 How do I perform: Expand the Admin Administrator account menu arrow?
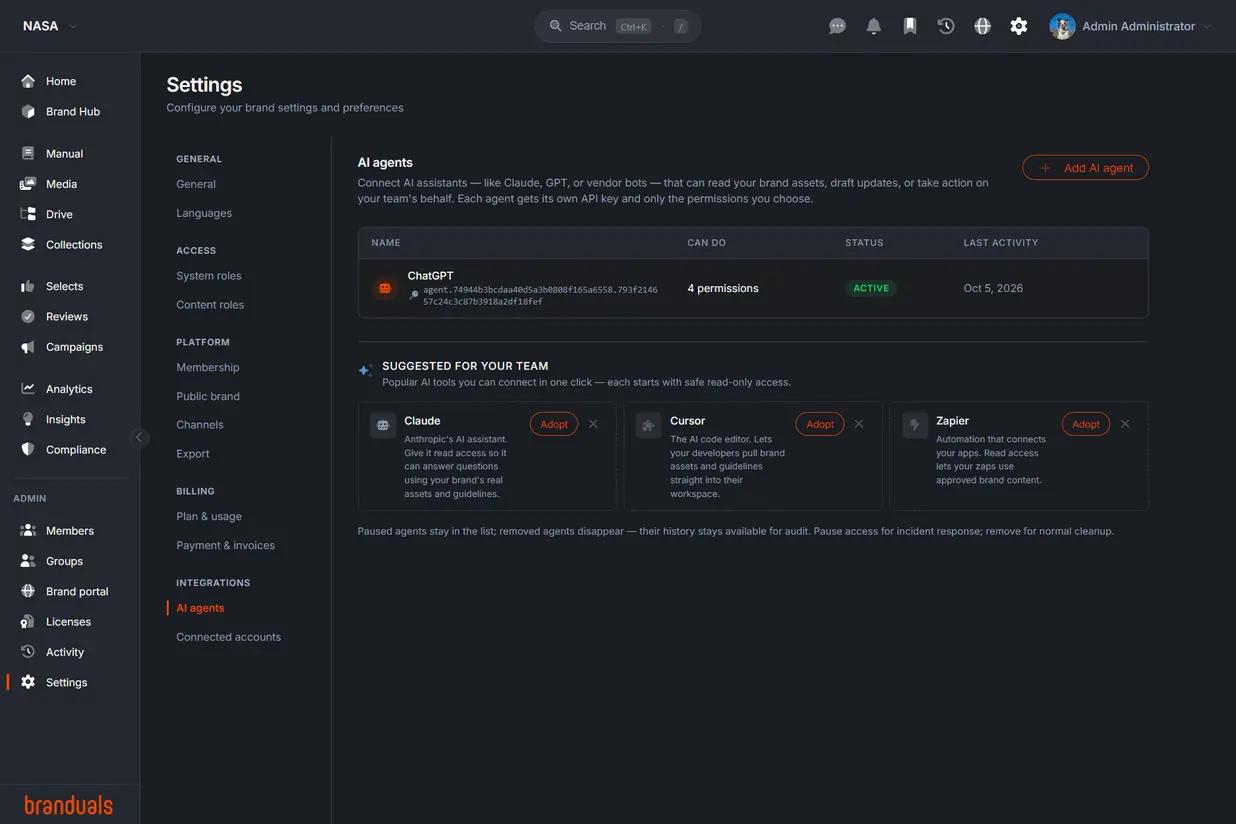point(1207,26)
